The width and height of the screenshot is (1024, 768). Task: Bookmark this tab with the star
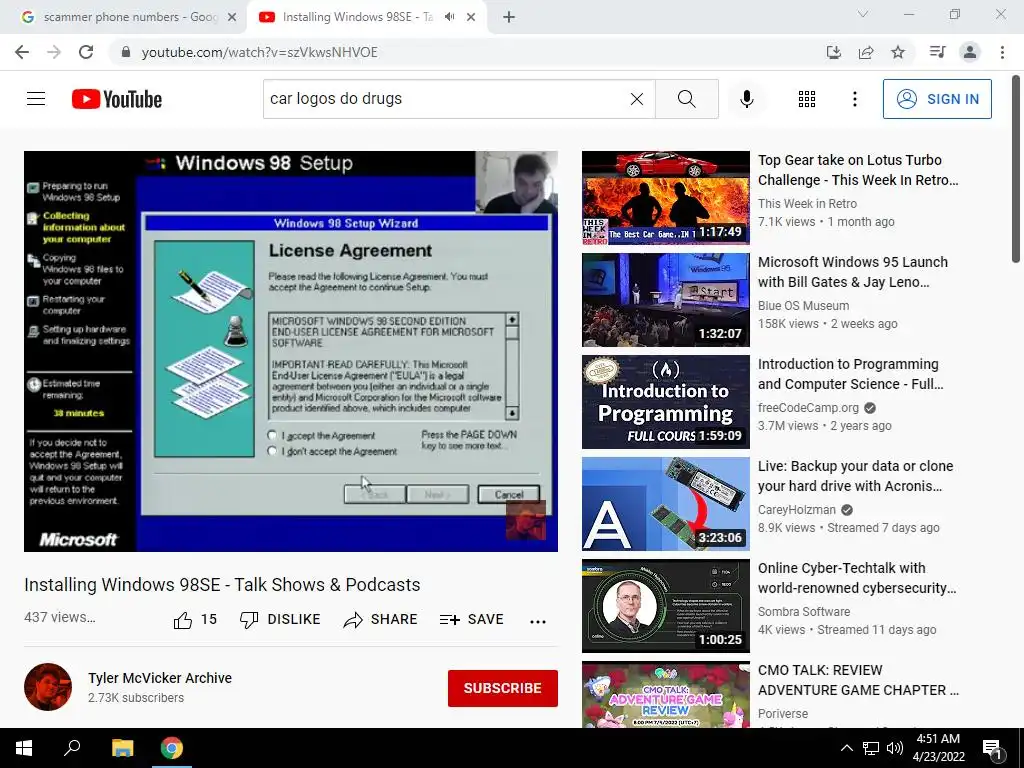coord(898,52)
